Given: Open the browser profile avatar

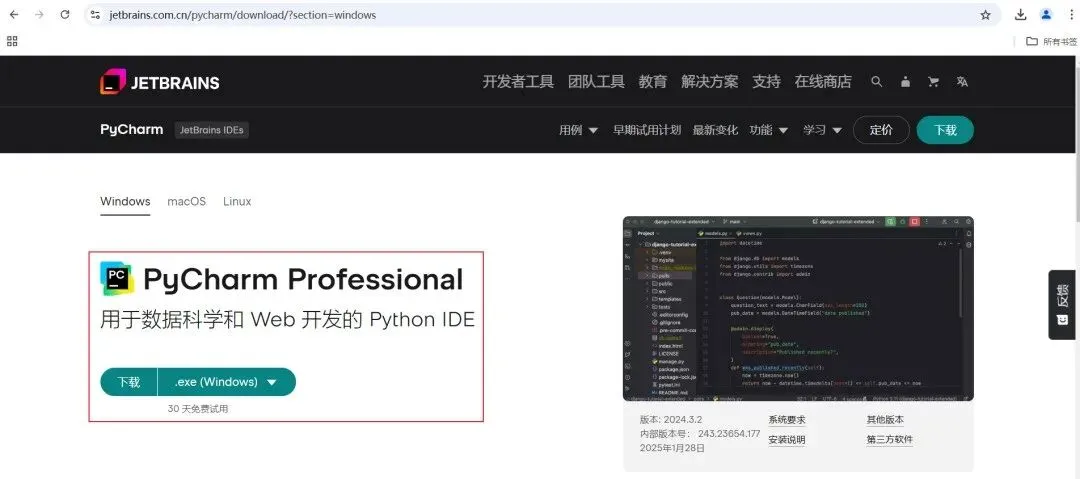Looking at the screenshot, I should tap(1046, 14).
